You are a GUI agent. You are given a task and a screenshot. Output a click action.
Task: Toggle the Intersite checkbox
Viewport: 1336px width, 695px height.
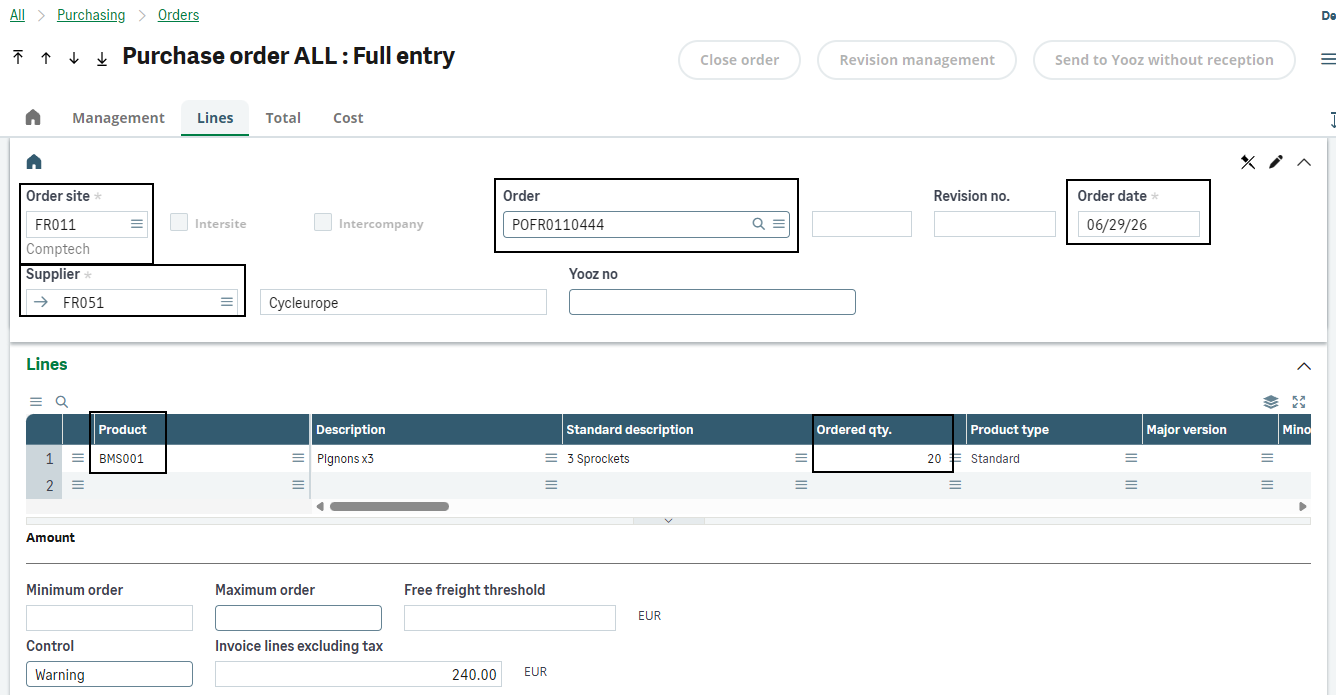point(179,222)
